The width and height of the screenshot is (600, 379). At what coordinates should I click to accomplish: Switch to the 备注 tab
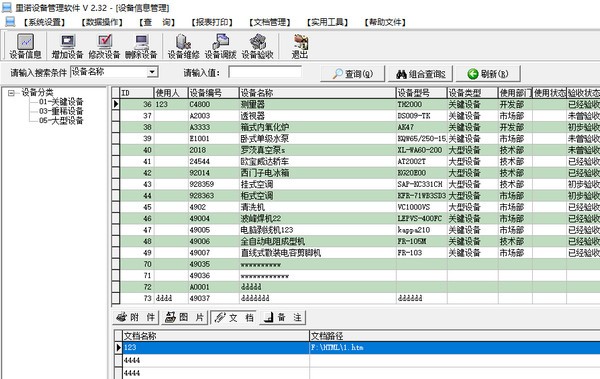[x=283, y=317]
